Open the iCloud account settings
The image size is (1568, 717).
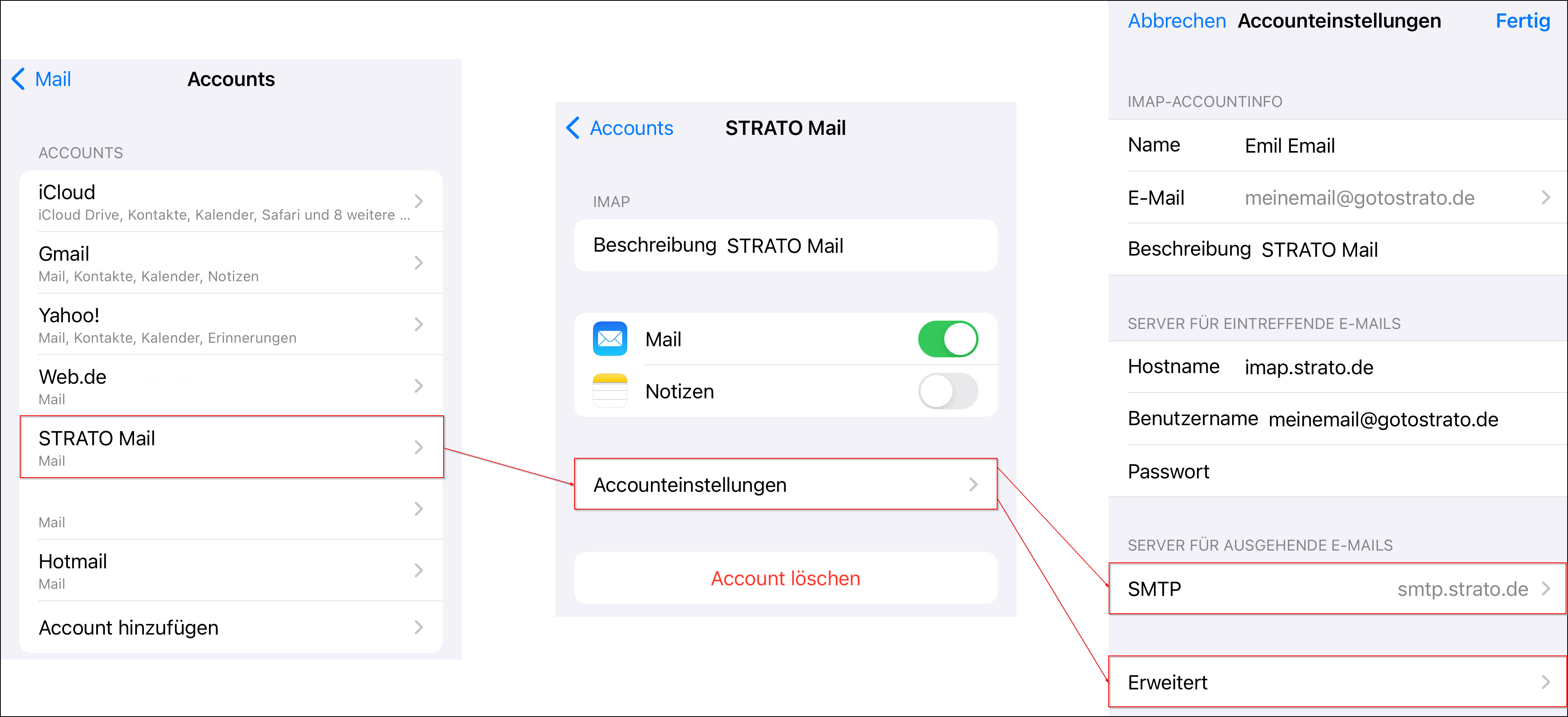[x=231, y=201]
